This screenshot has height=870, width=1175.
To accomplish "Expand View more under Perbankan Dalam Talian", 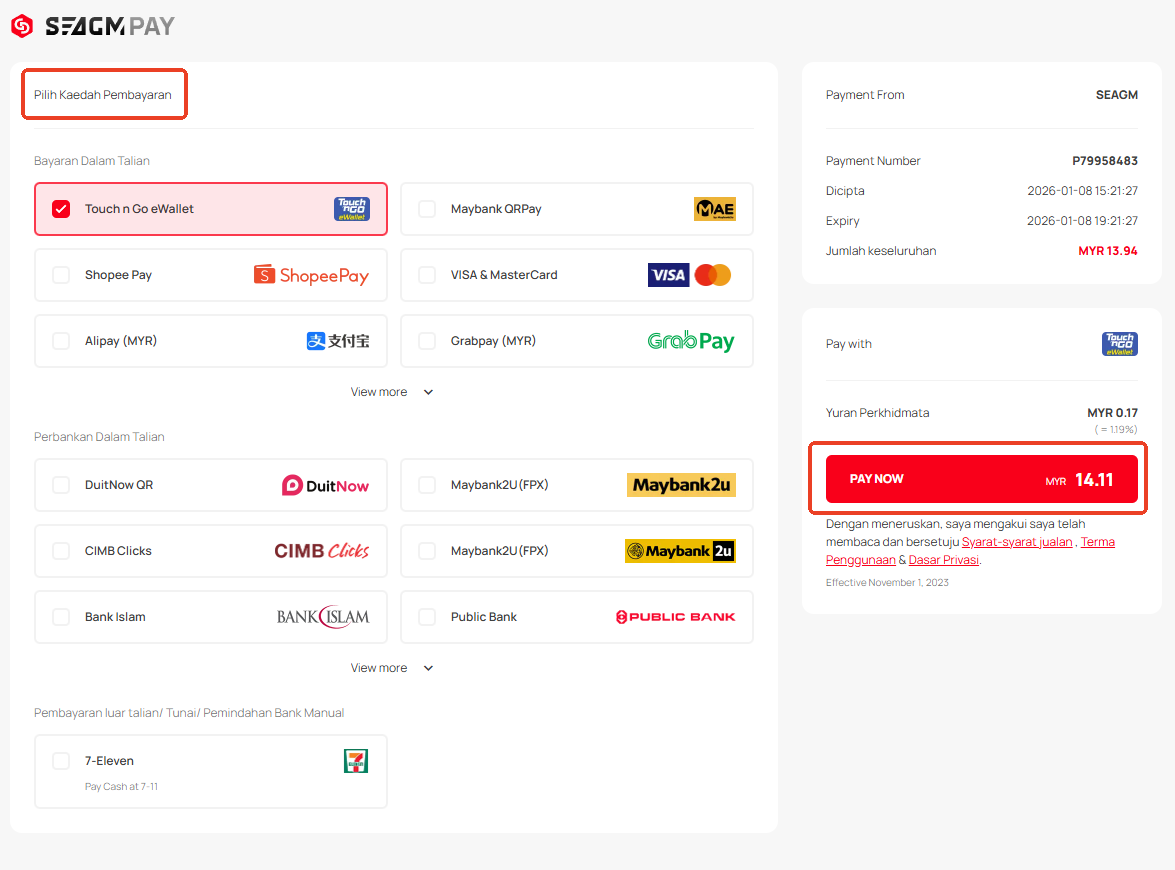I will click(391, 668).
